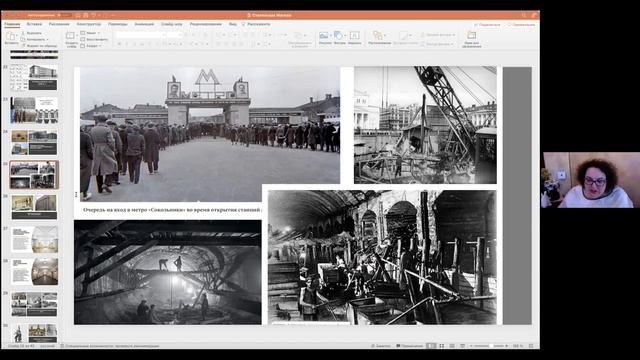Image resolution: width=640 pixels, height=360 pixels.
Task: Click the zoom slider in status bar
Action: pyautogui.click(x=489, y=346)
